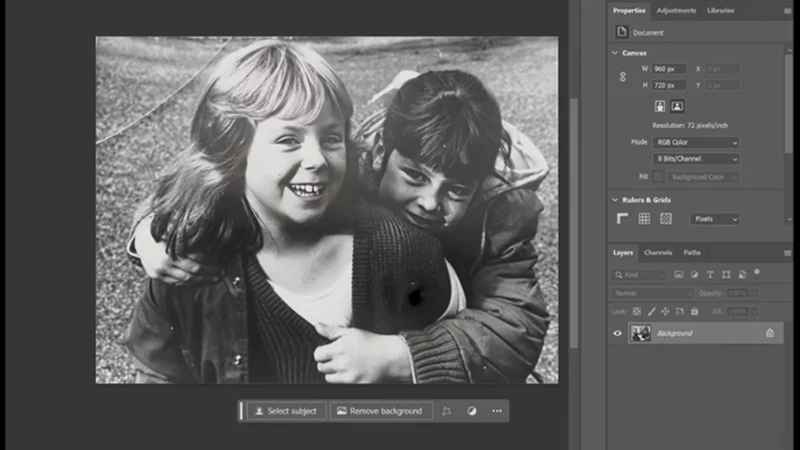Click the canvas X position field
The height and width of the screenshot is (450, 800).
coord(721,69)
